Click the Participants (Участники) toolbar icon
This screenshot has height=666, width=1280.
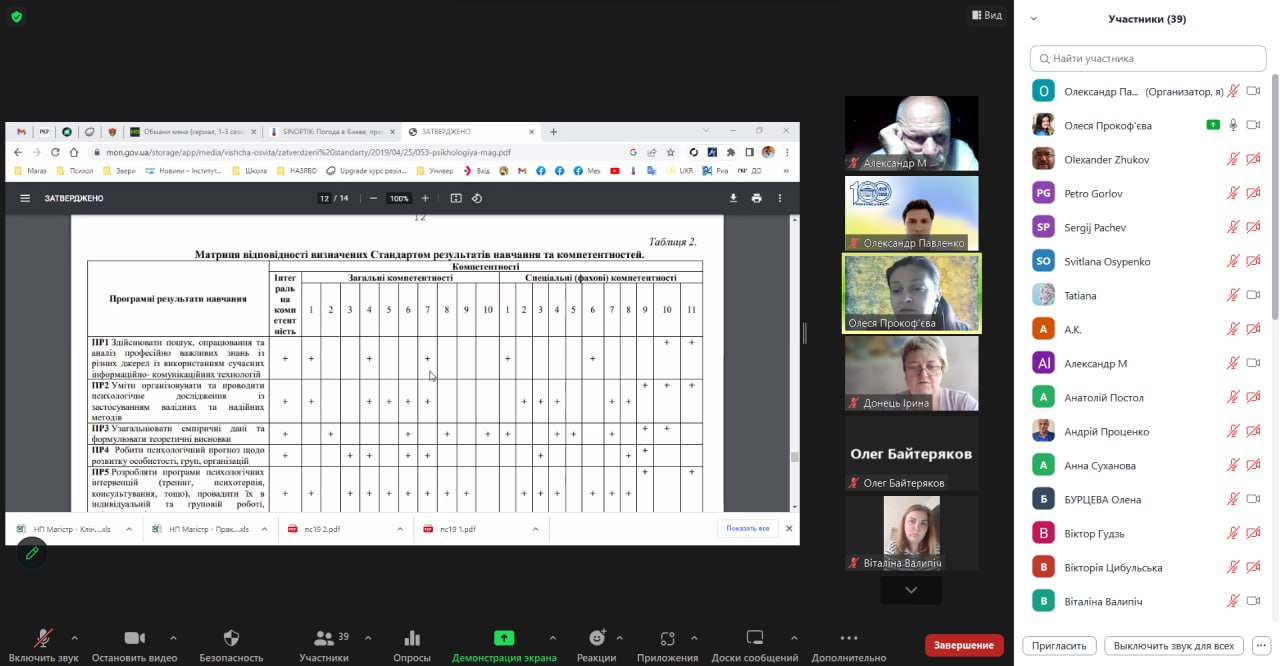click(x=323, y=638)
